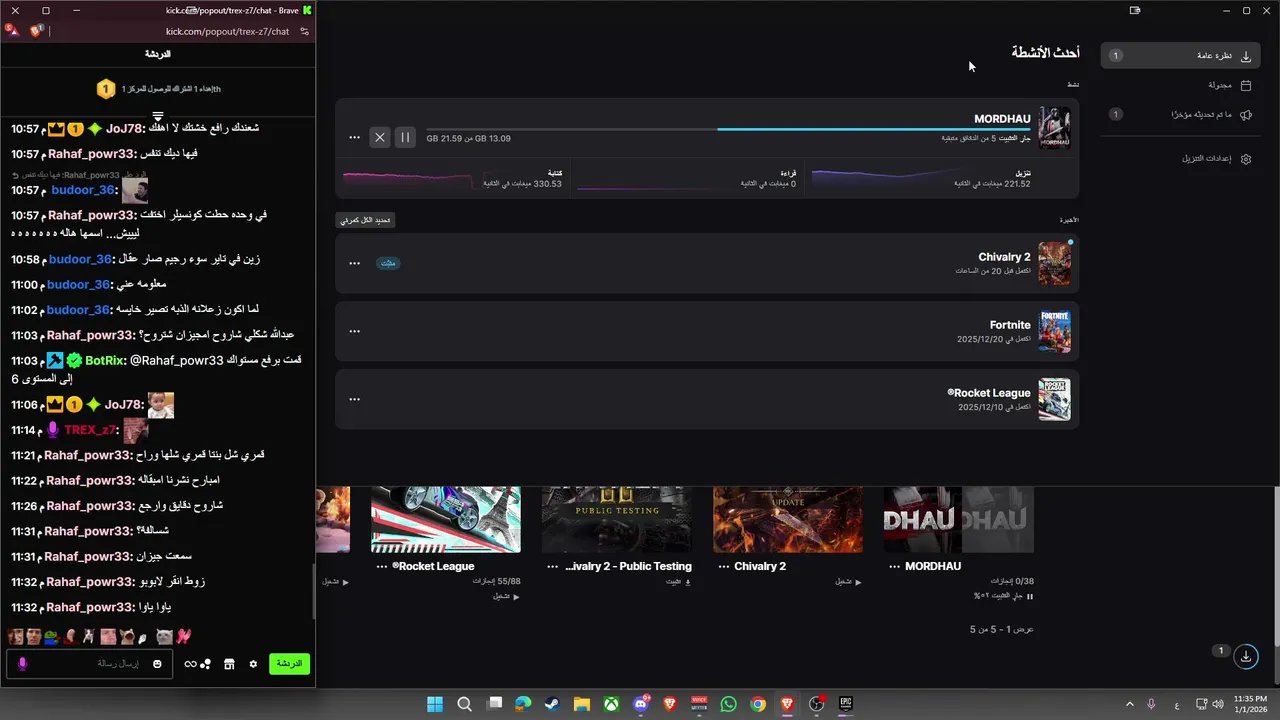Open more options for MORDHAU download row

[354, 137]
